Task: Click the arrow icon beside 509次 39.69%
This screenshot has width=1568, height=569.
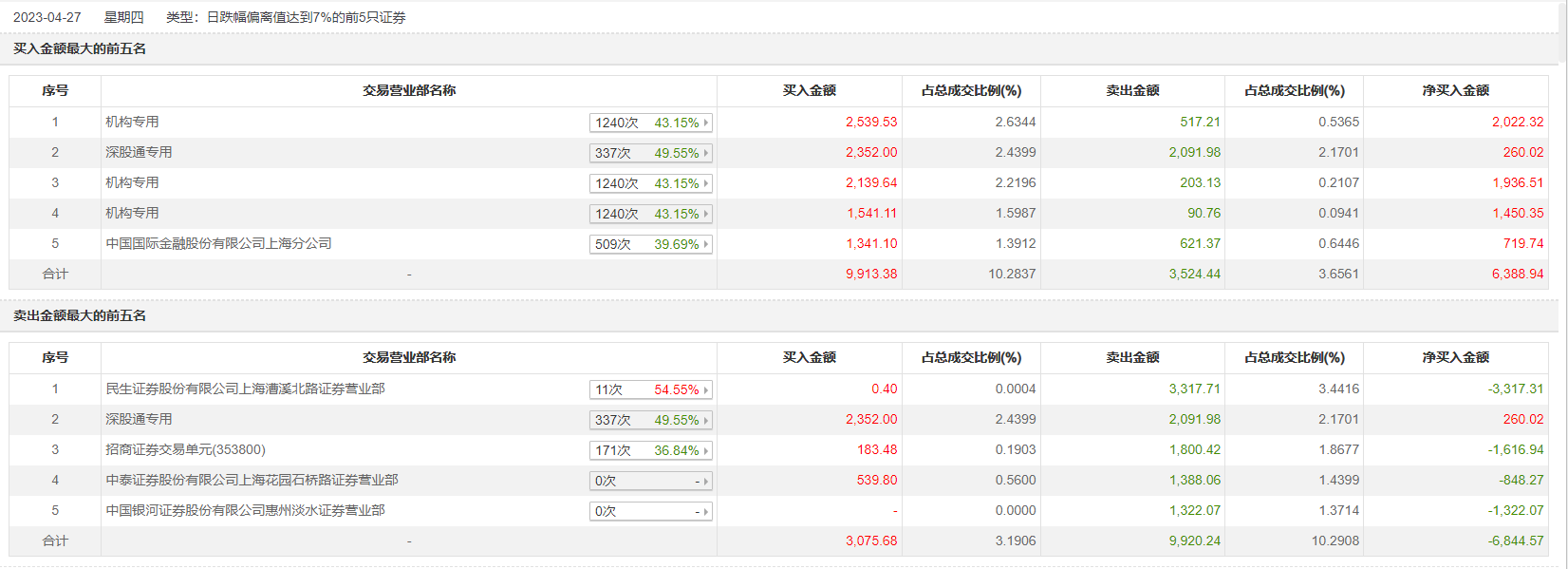Action: point(705,244)
